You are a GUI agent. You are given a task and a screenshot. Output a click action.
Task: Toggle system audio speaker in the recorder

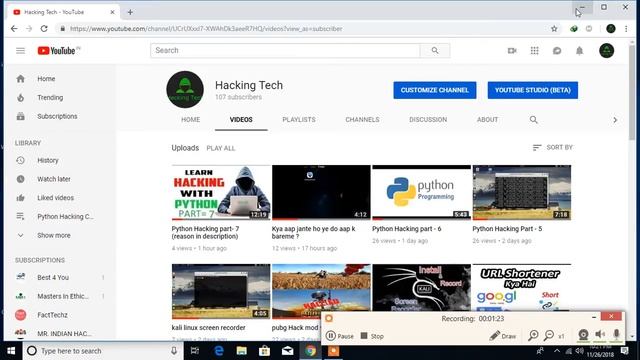(600, 335)
